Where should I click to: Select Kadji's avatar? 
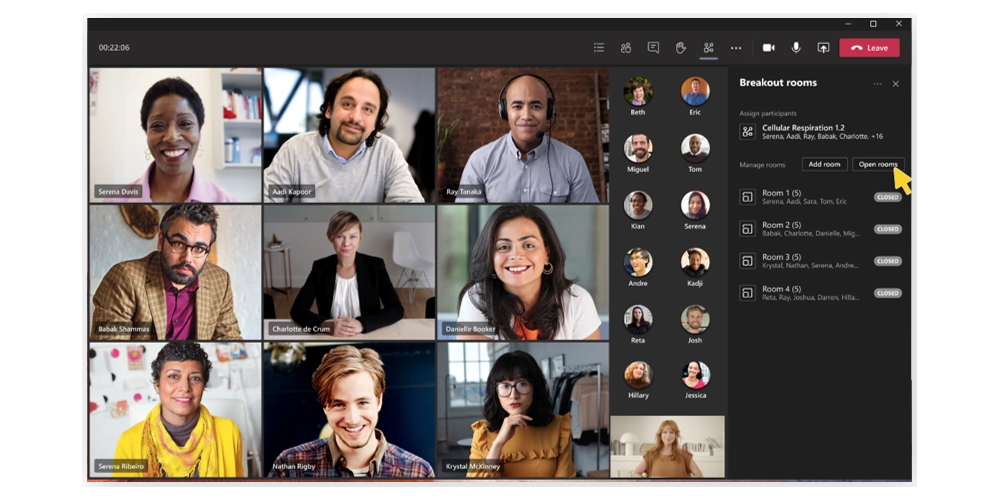[695, 262]
